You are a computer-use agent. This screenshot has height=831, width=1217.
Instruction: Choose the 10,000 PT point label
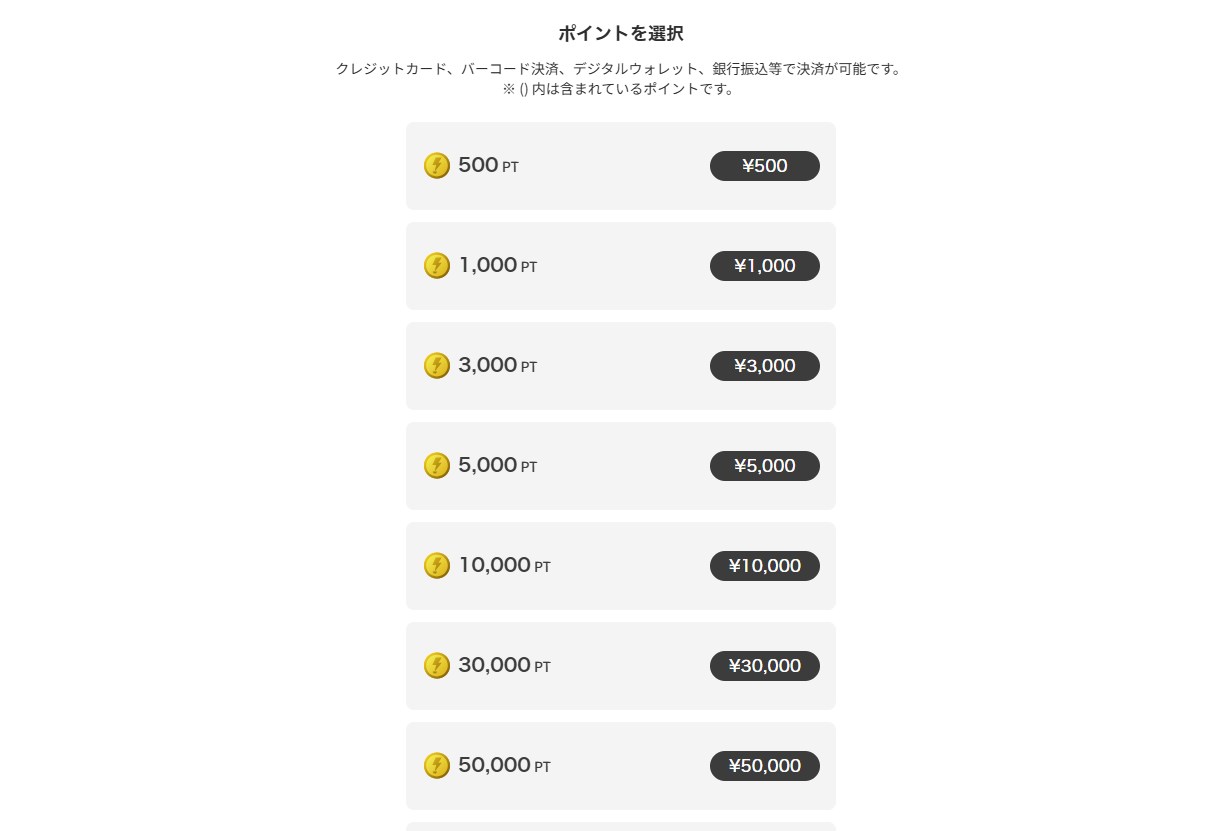(504, 566)
